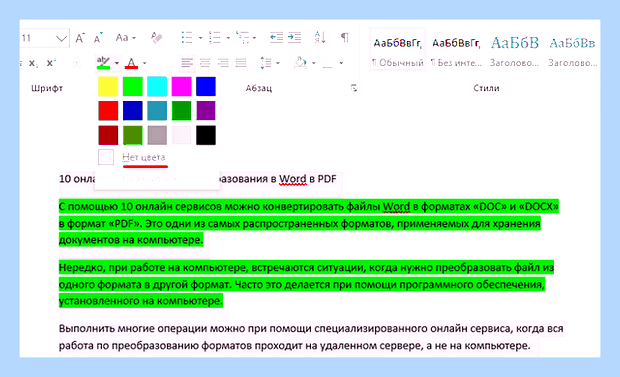
Task: Click the shading paint bucket icon
Action: coord(301,63)
